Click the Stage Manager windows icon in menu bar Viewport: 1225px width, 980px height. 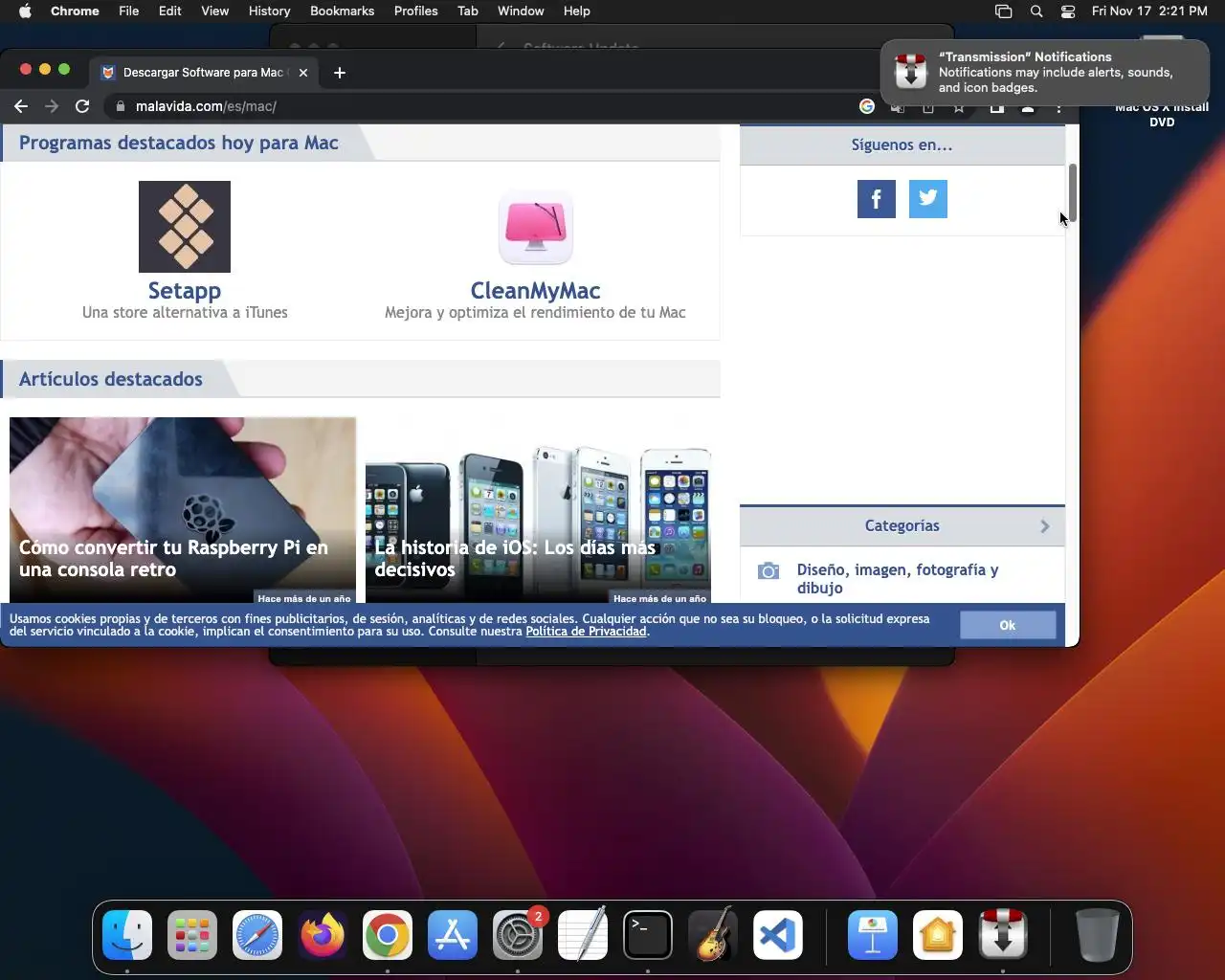(1003, 11)
